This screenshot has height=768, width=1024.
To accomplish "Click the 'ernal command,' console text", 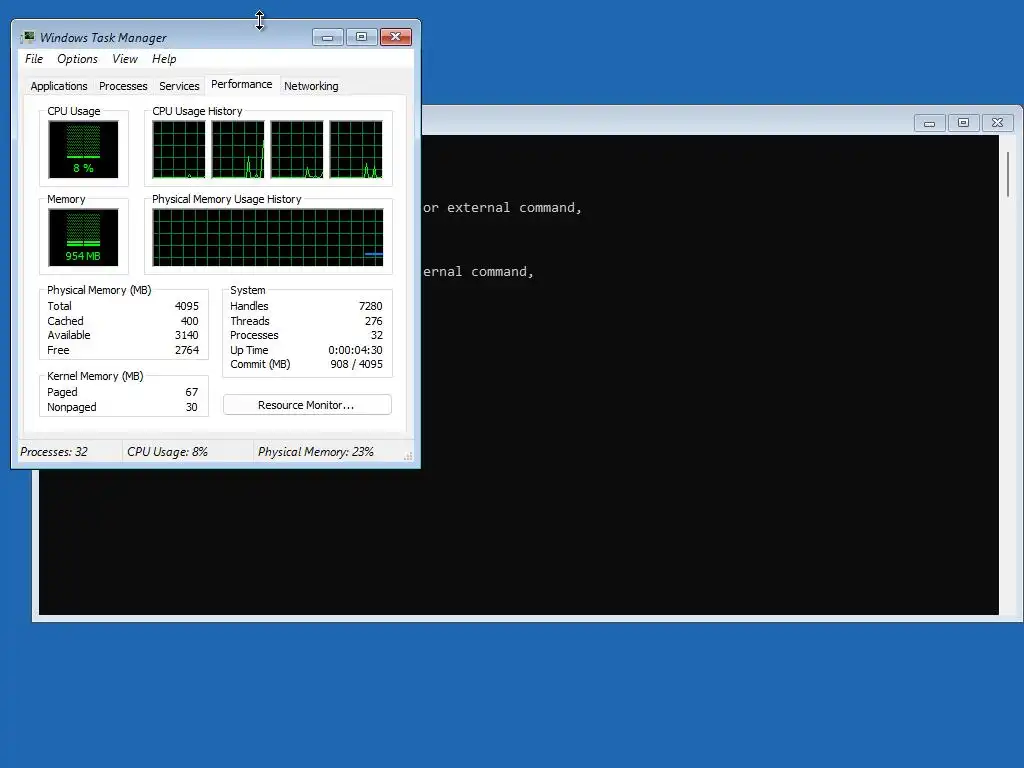I will coord(478,272).
